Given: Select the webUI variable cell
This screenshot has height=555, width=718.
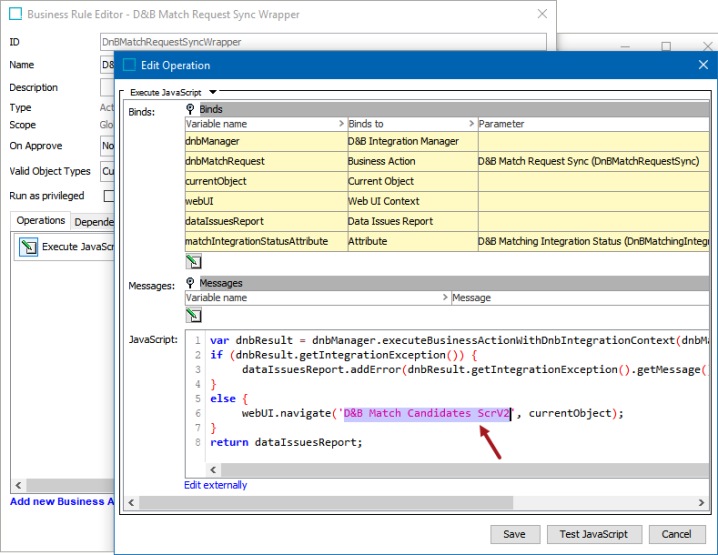Looking at the screenshot, I should [266, 201].
